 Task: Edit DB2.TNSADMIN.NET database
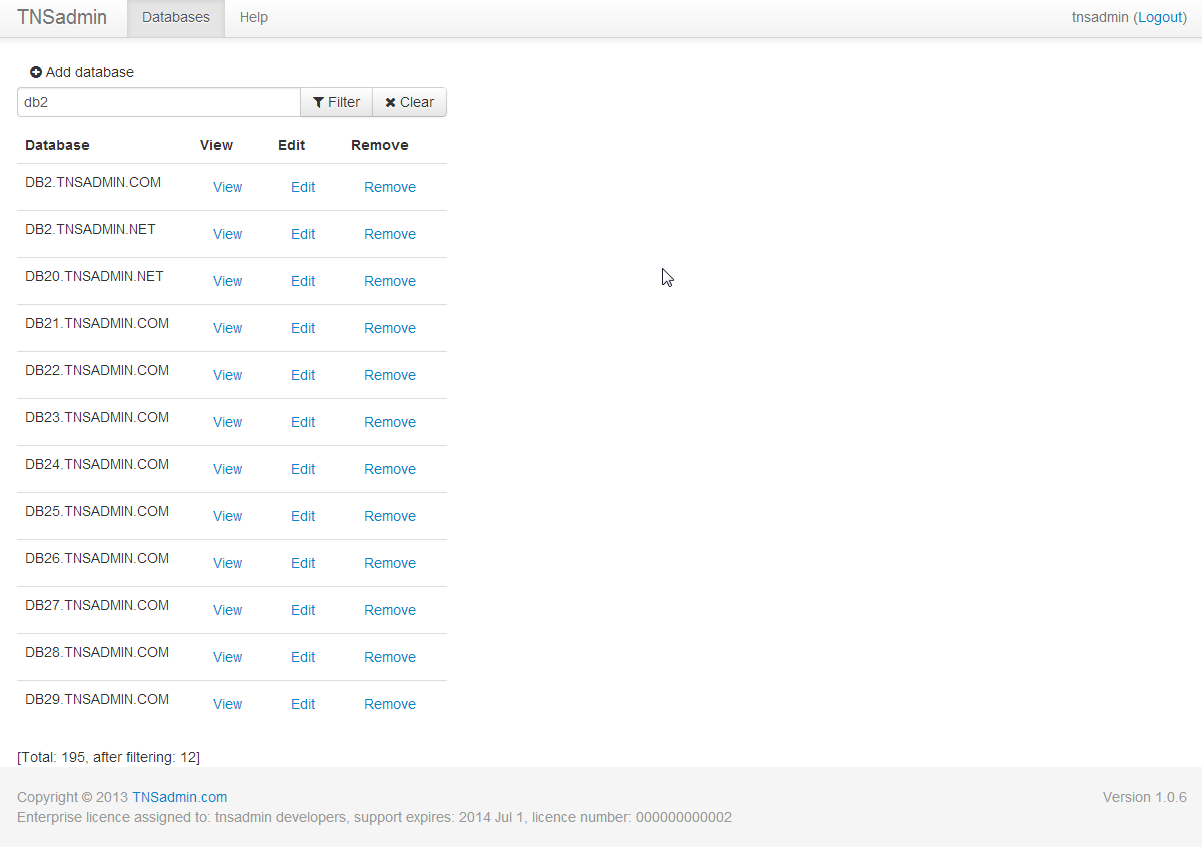303,234
